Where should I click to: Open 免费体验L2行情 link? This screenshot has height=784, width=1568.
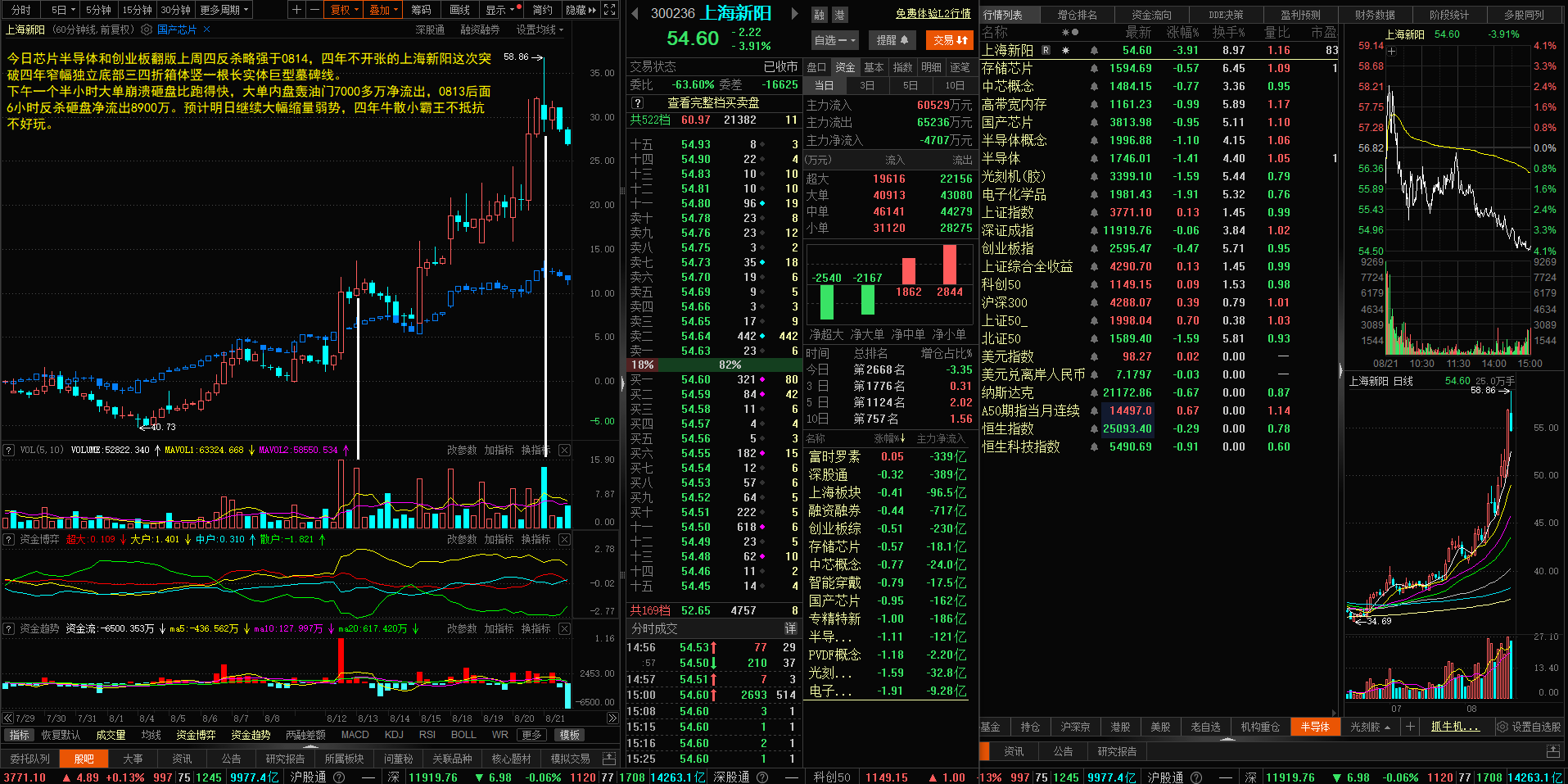933,14
